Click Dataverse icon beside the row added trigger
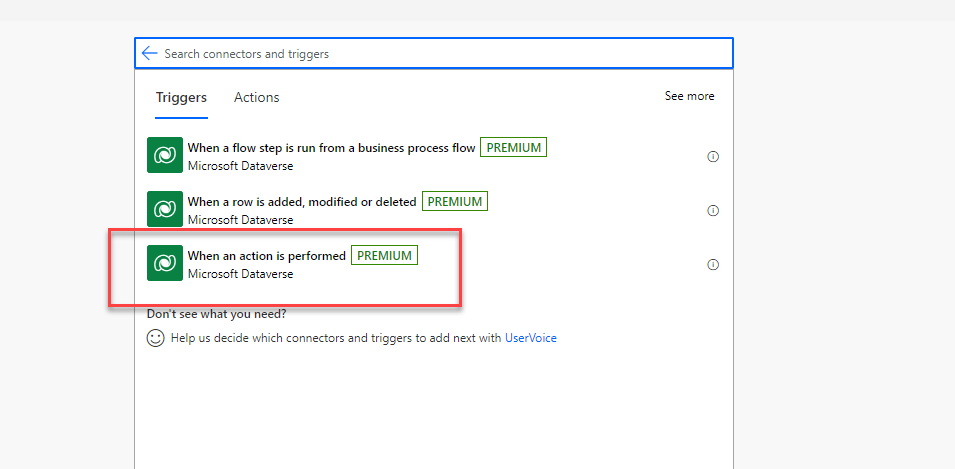 coord(164,209)
